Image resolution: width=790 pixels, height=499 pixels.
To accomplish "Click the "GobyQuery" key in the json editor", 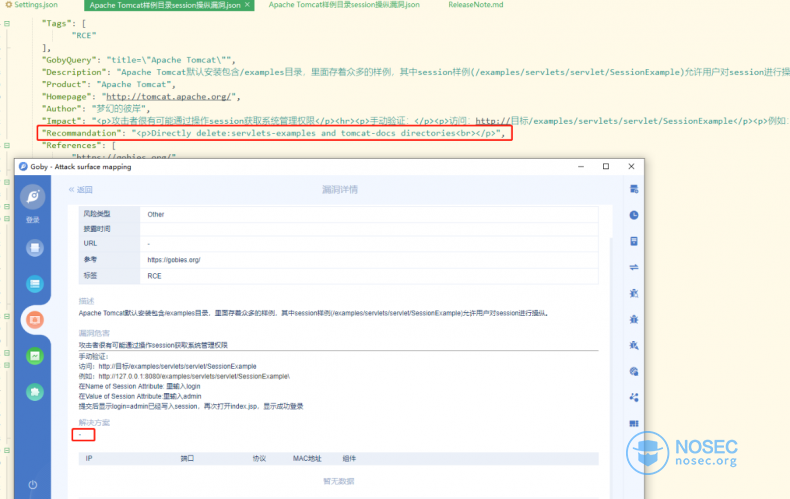I will click(x=69, y=60).
